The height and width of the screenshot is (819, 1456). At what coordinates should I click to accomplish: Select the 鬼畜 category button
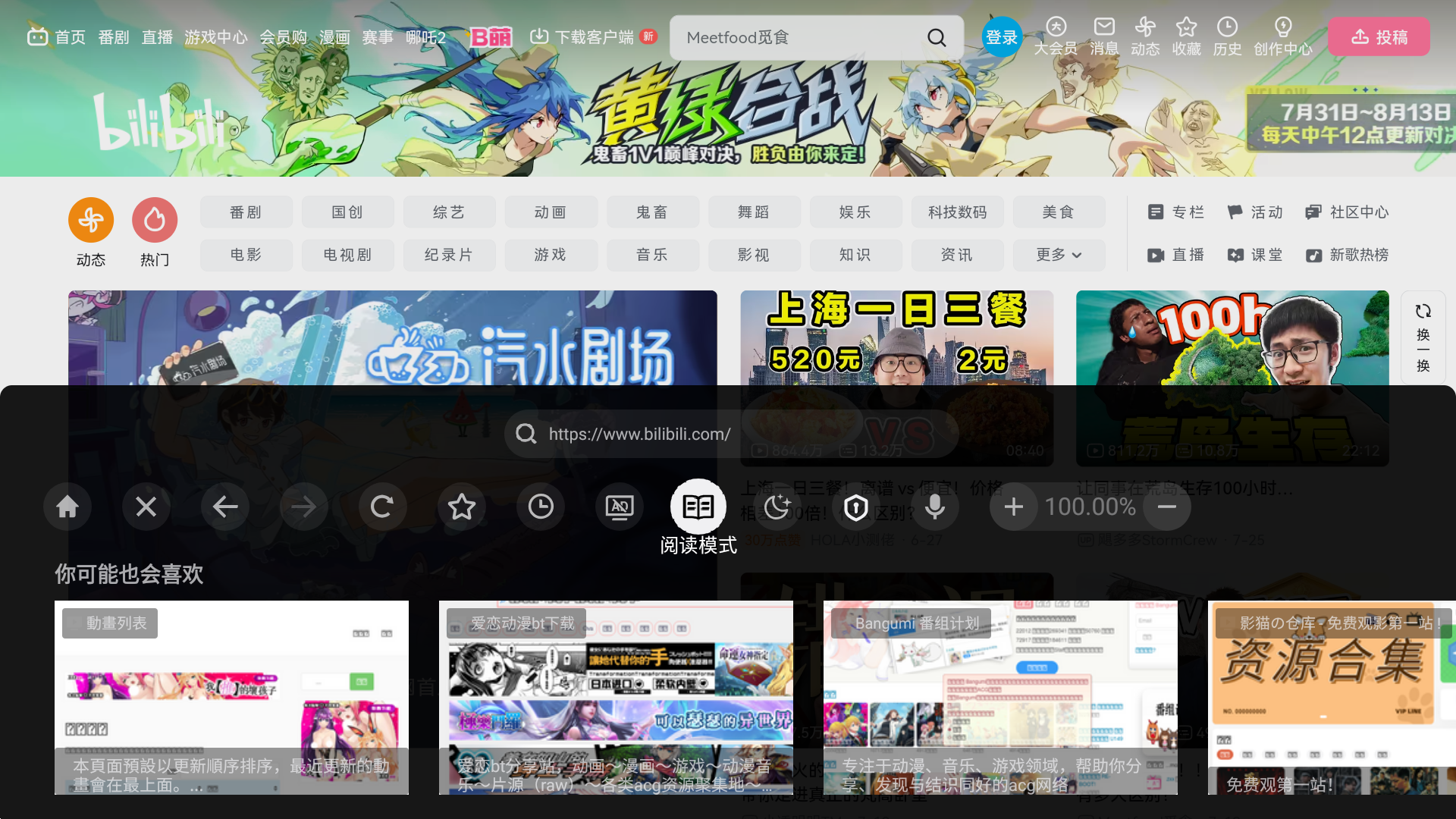click(652, 212)
